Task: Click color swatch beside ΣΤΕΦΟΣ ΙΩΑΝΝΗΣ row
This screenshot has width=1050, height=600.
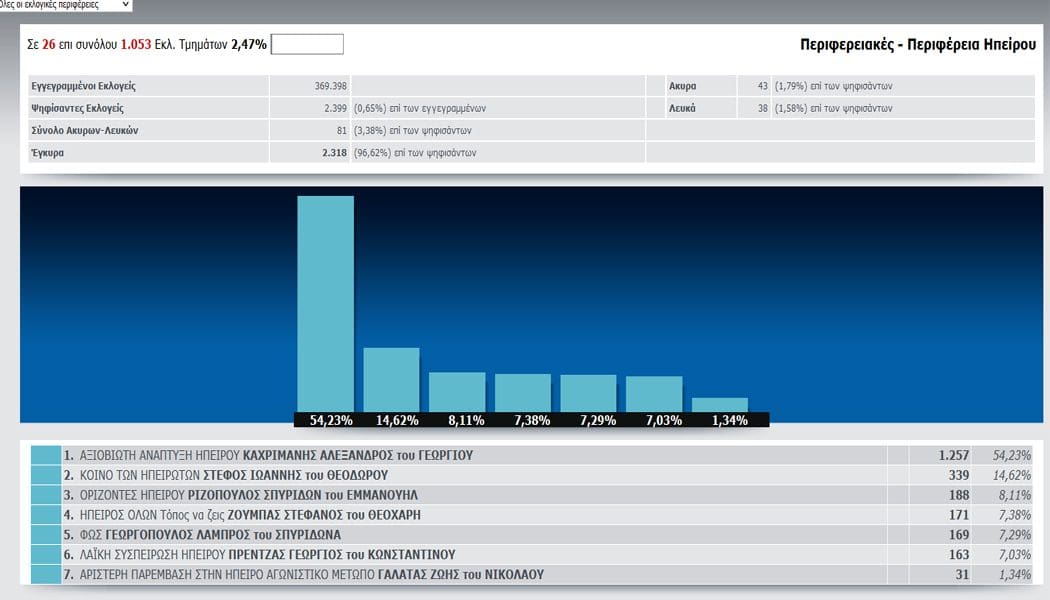Action: (x=46, y=475)
